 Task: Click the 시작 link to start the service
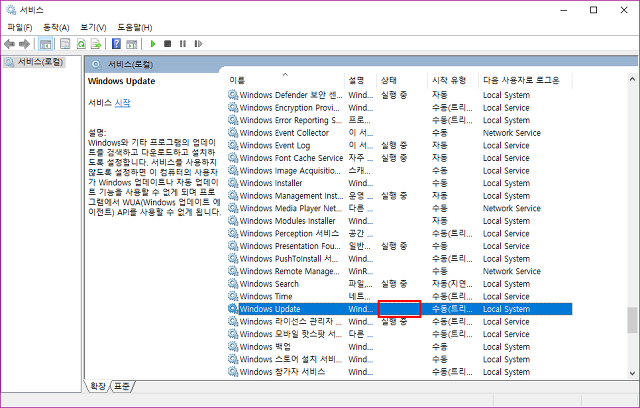[x=122, y=103]
